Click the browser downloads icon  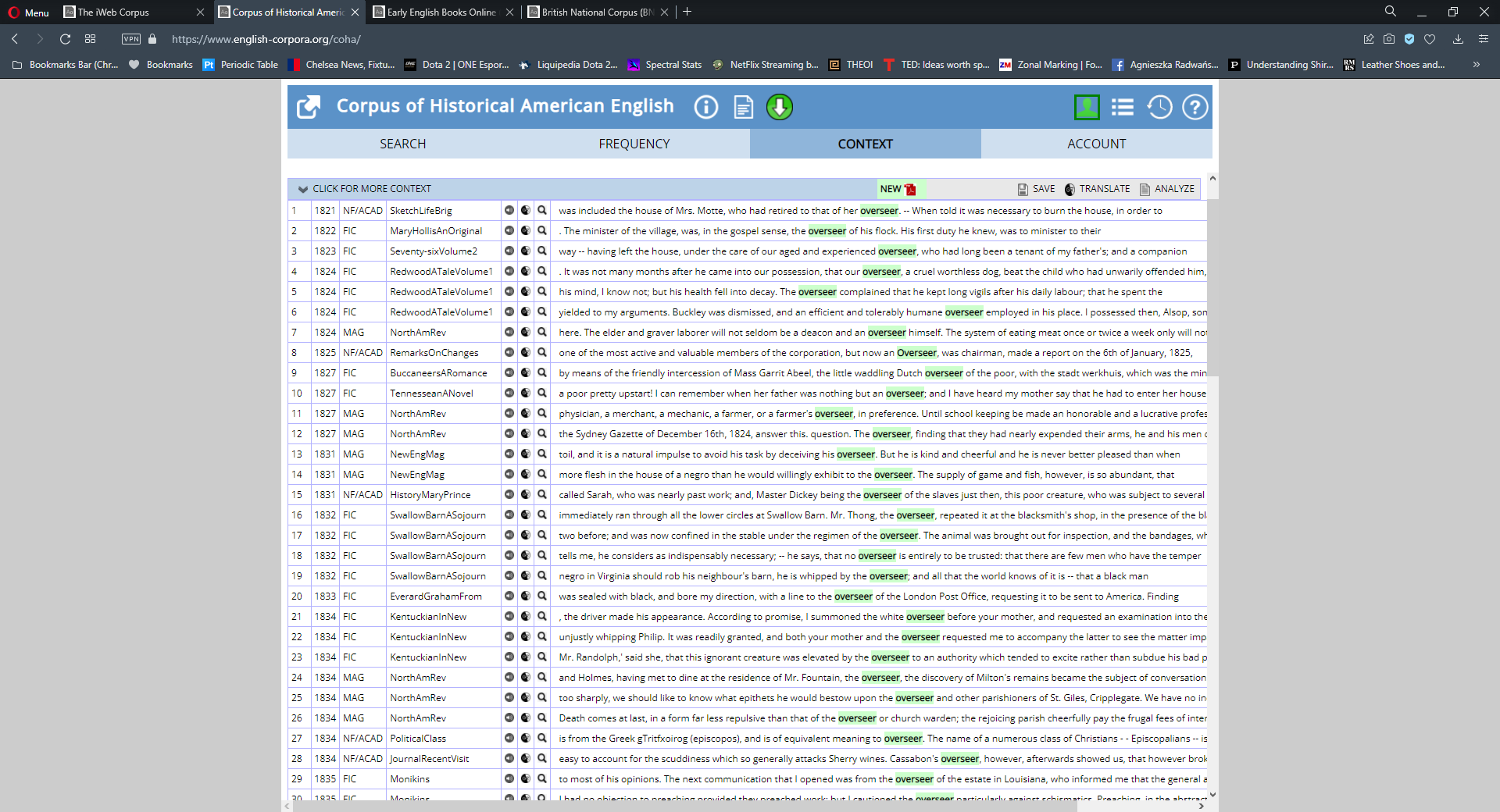click(x=1458, y=39)
